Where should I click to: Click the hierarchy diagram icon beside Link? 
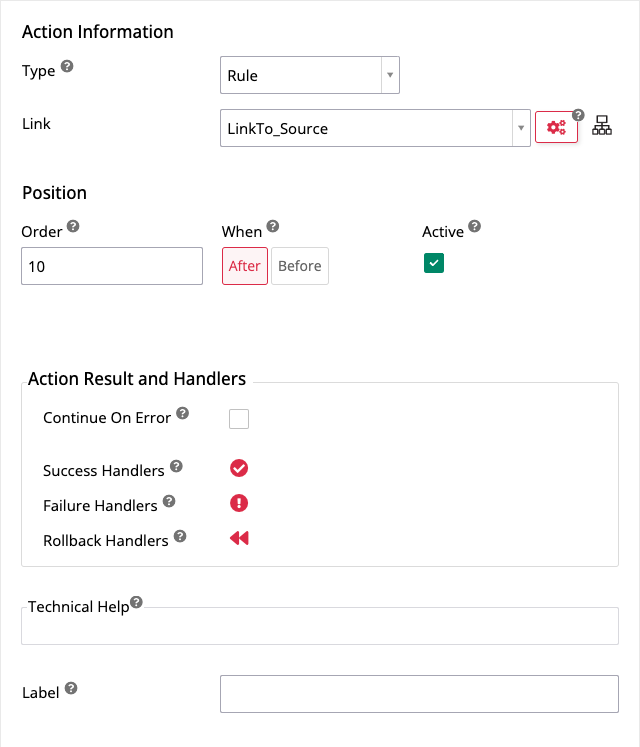tap(602, 126)
